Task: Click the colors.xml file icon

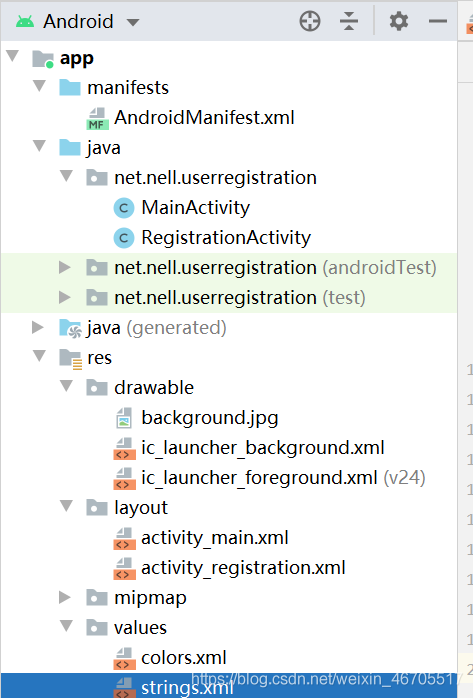Action: 124,658
